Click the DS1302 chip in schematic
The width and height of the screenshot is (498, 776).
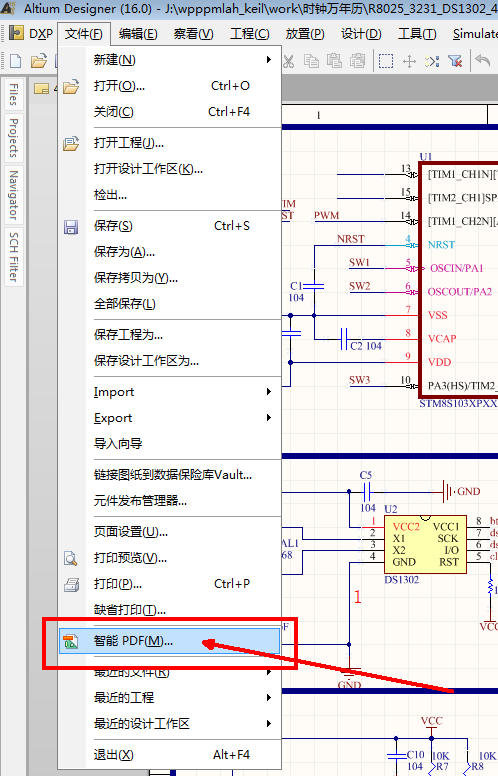pos(425,544)
